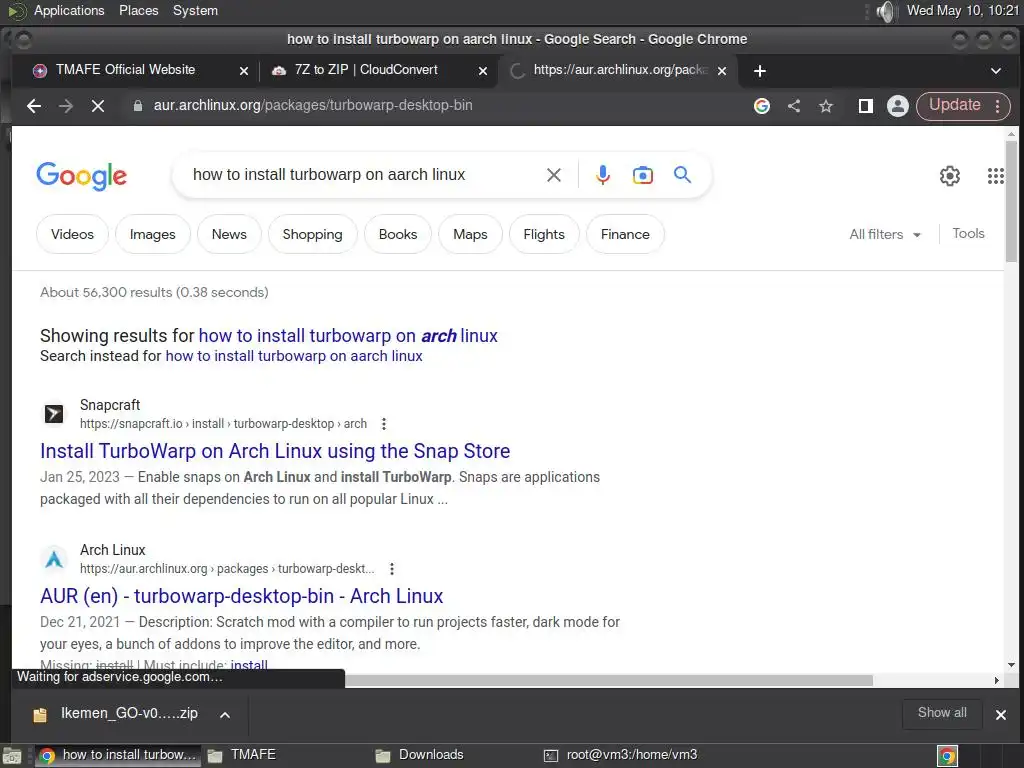The image size is (1024, 768).
Task: Click the forward navigation arrow
Action: pyautogui.click(x=66, y=106)
